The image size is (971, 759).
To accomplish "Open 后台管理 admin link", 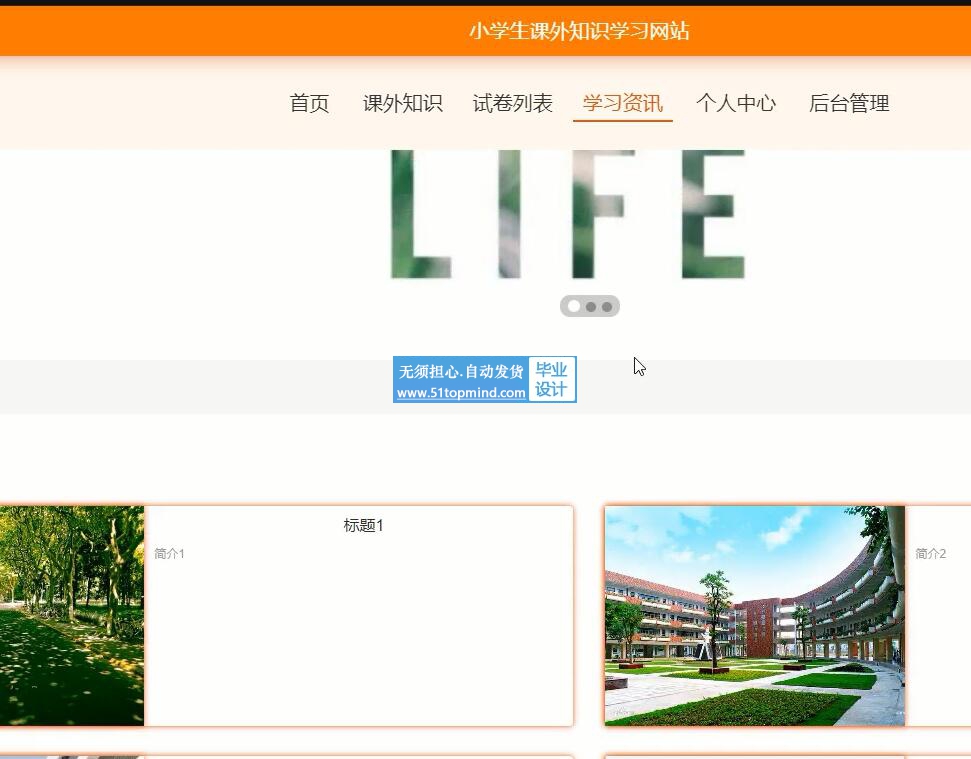I will 849,103.
